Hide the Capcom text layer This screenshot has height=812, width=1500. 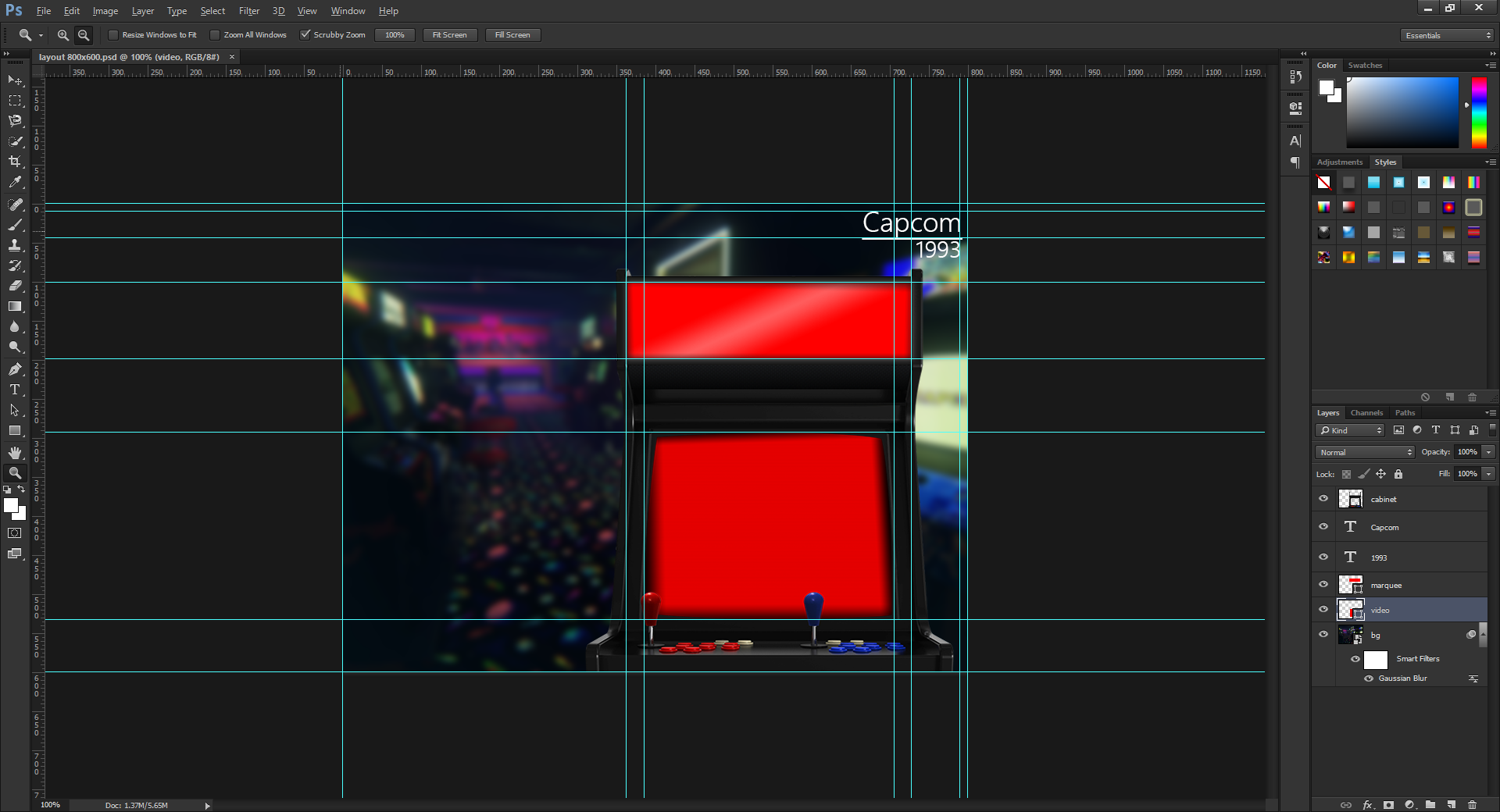click(1323, 526)
